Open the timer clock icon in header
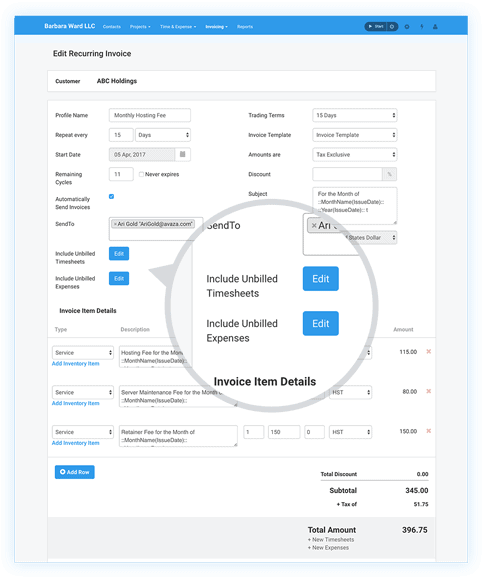The image size is (483, 578). [x=392, y=27]
